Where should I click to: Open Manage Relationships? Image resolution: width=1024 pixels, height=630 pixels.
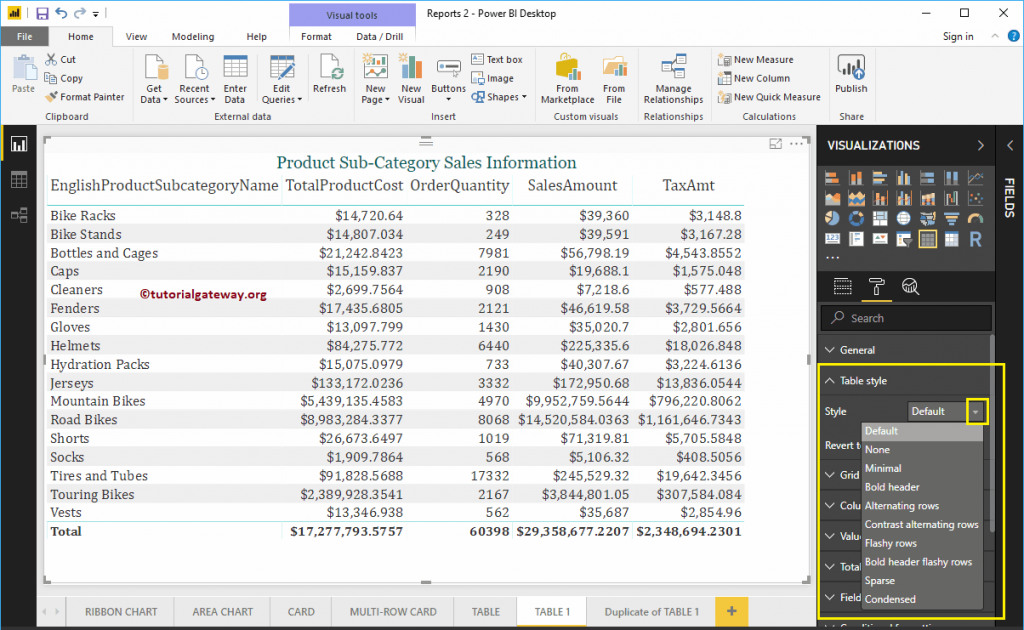point(674,80)
